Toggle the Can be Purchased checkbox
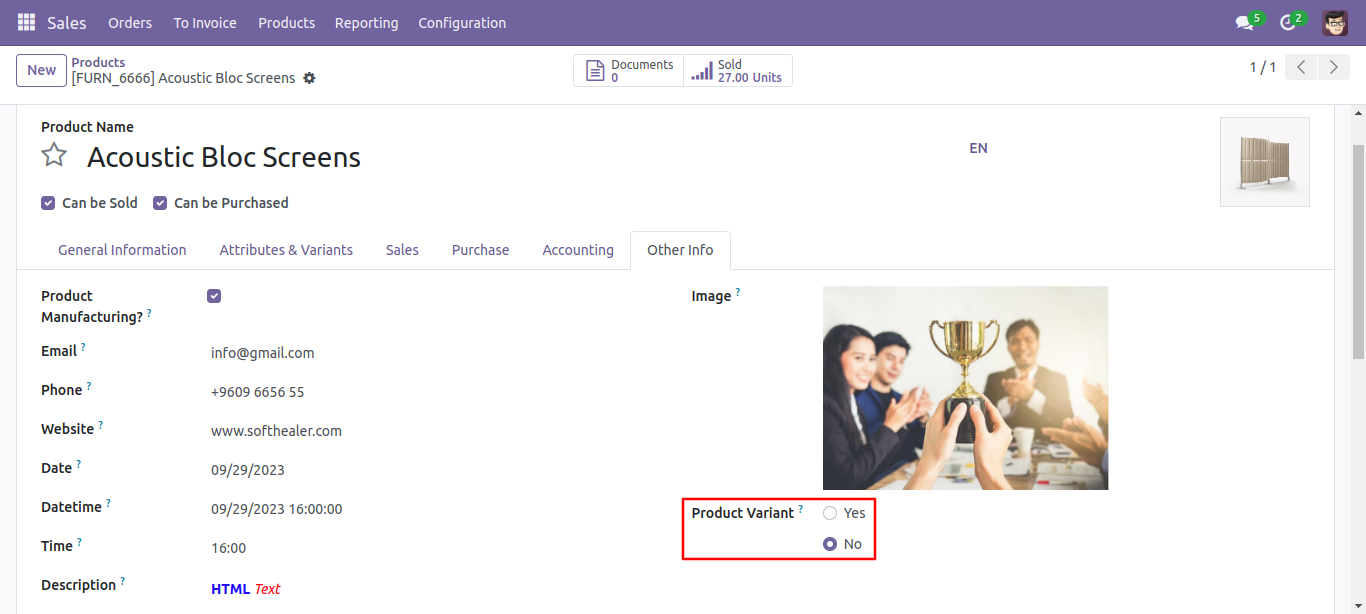The image size is (1366, 614). coord(160,203)
